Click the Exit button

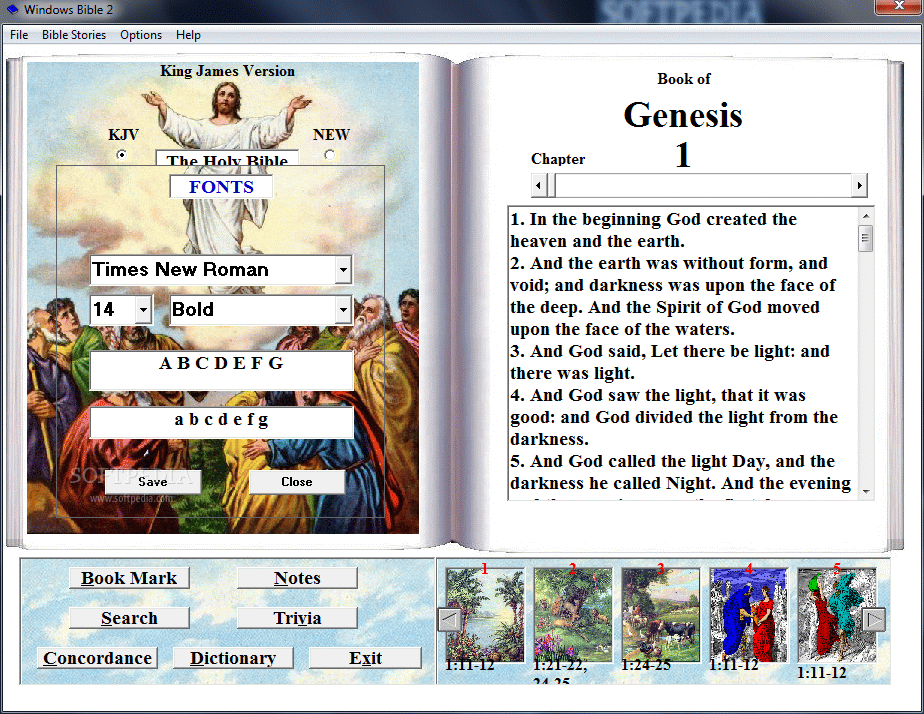[x=365, y=658]
